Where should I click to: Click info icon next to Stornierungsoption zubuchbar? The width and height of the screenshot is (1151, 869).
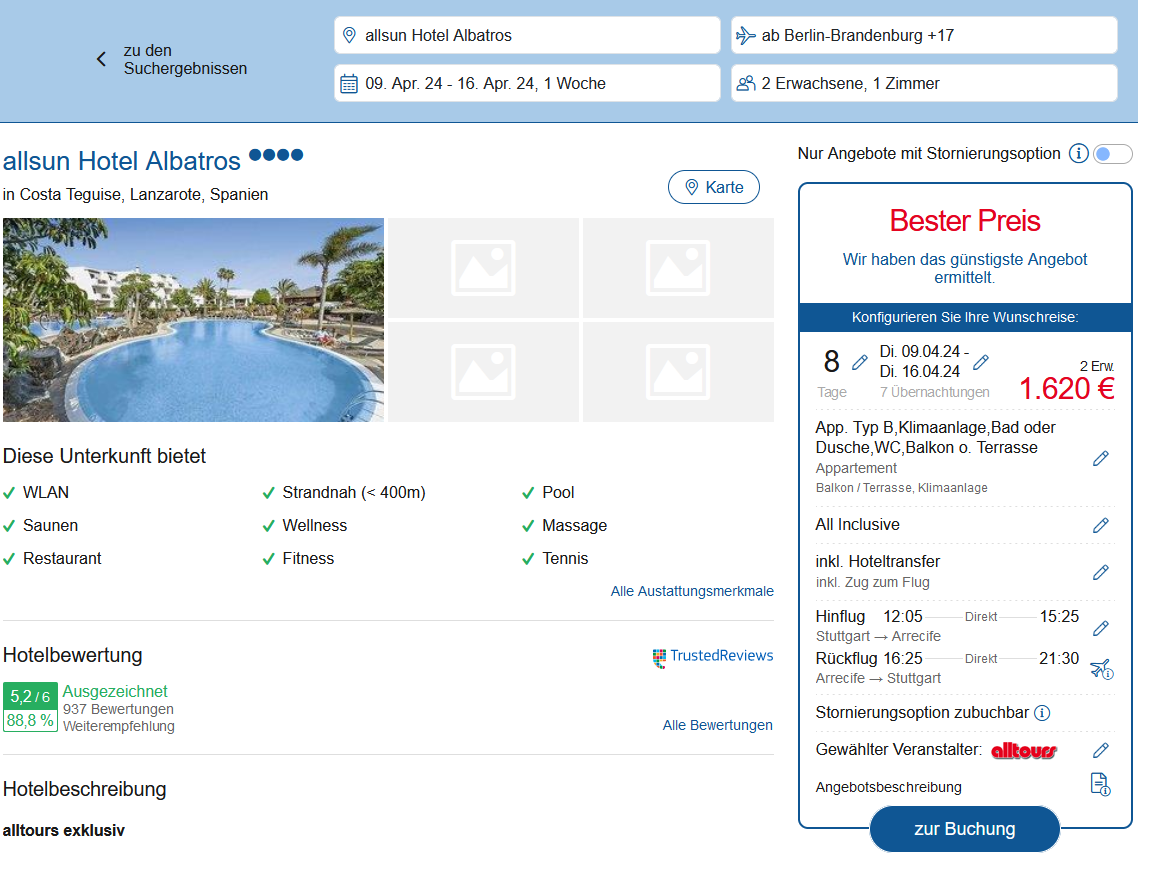point(1041,713)
